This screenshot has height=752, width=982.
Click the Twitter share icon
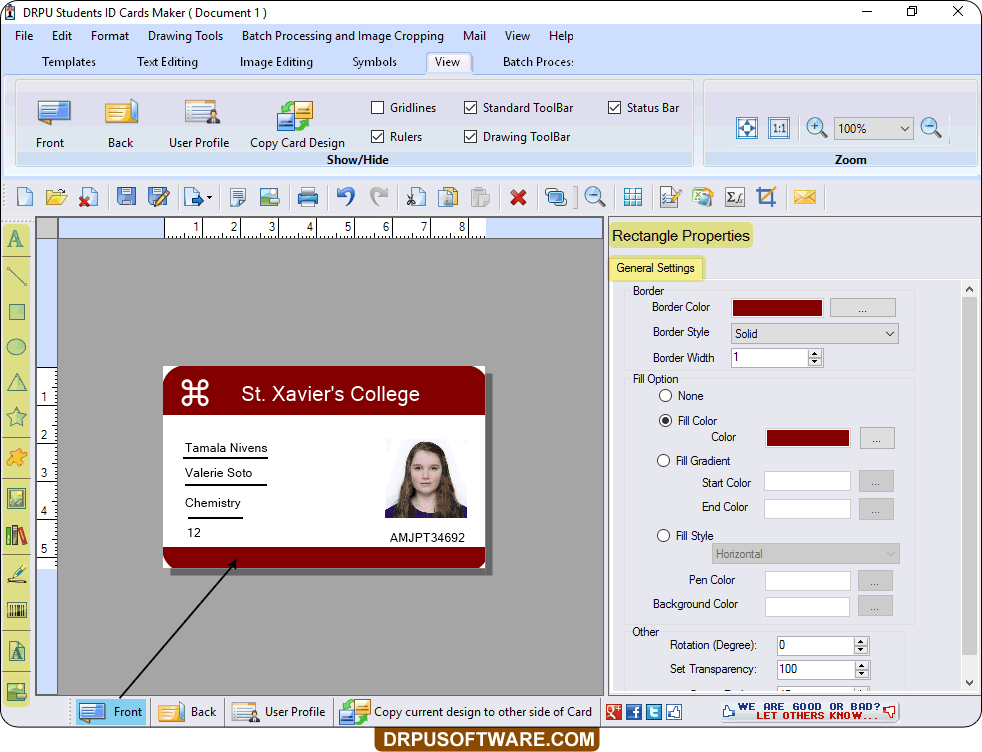(654, 712)
